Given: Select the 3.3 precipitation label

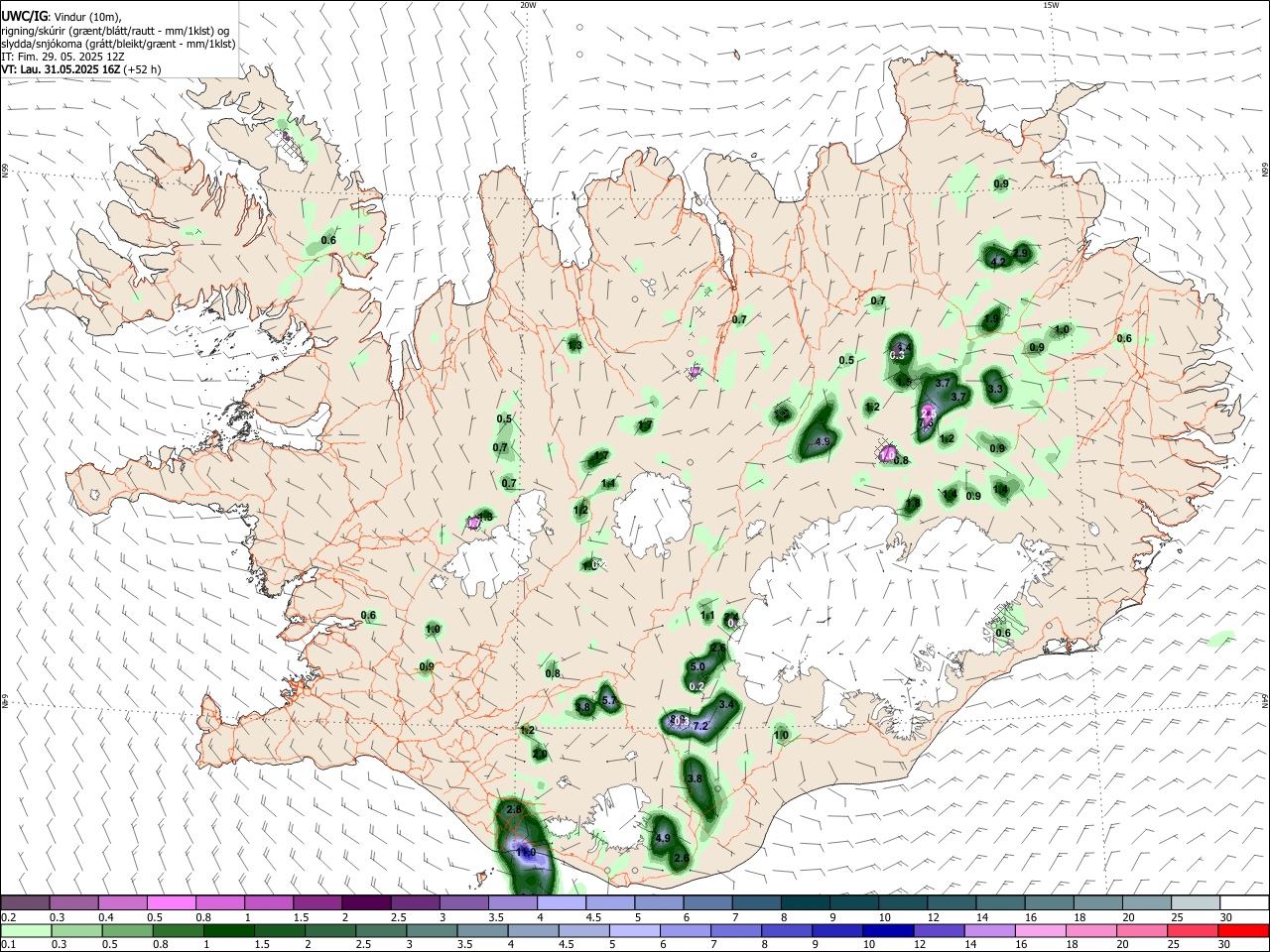Looking at the screenshot, I should [x=996, y=389].
